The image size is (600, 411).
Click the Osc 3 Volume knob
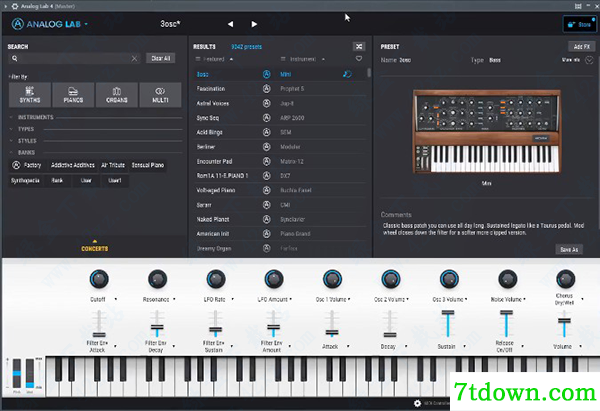(449, 279)
